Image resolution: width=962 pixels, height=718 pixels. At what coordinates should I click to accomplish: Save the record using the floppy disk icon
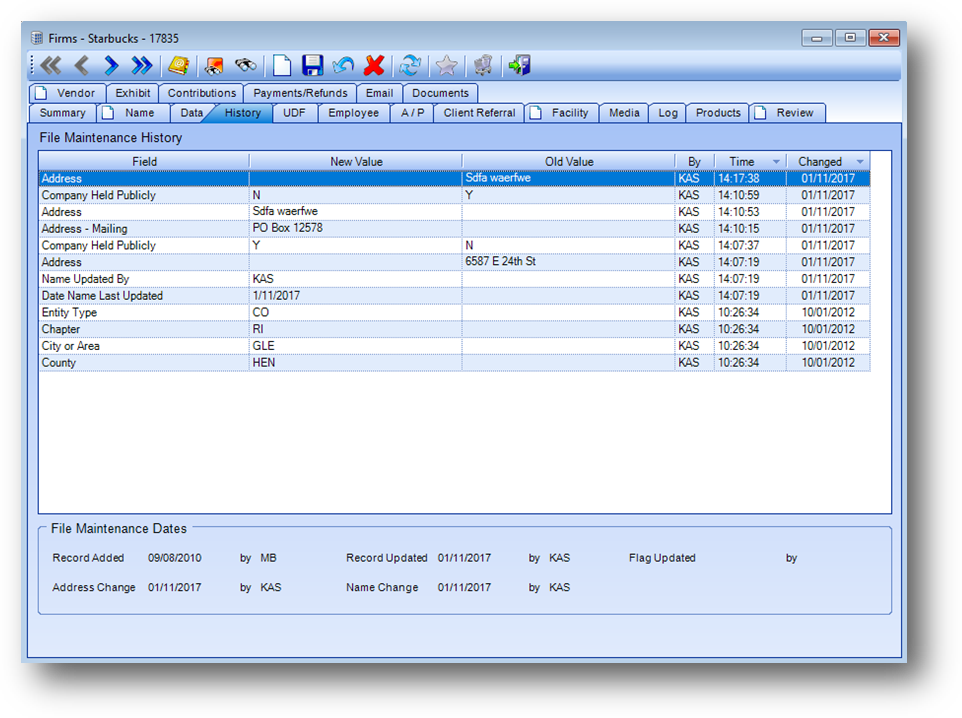[x=312, y=66]
